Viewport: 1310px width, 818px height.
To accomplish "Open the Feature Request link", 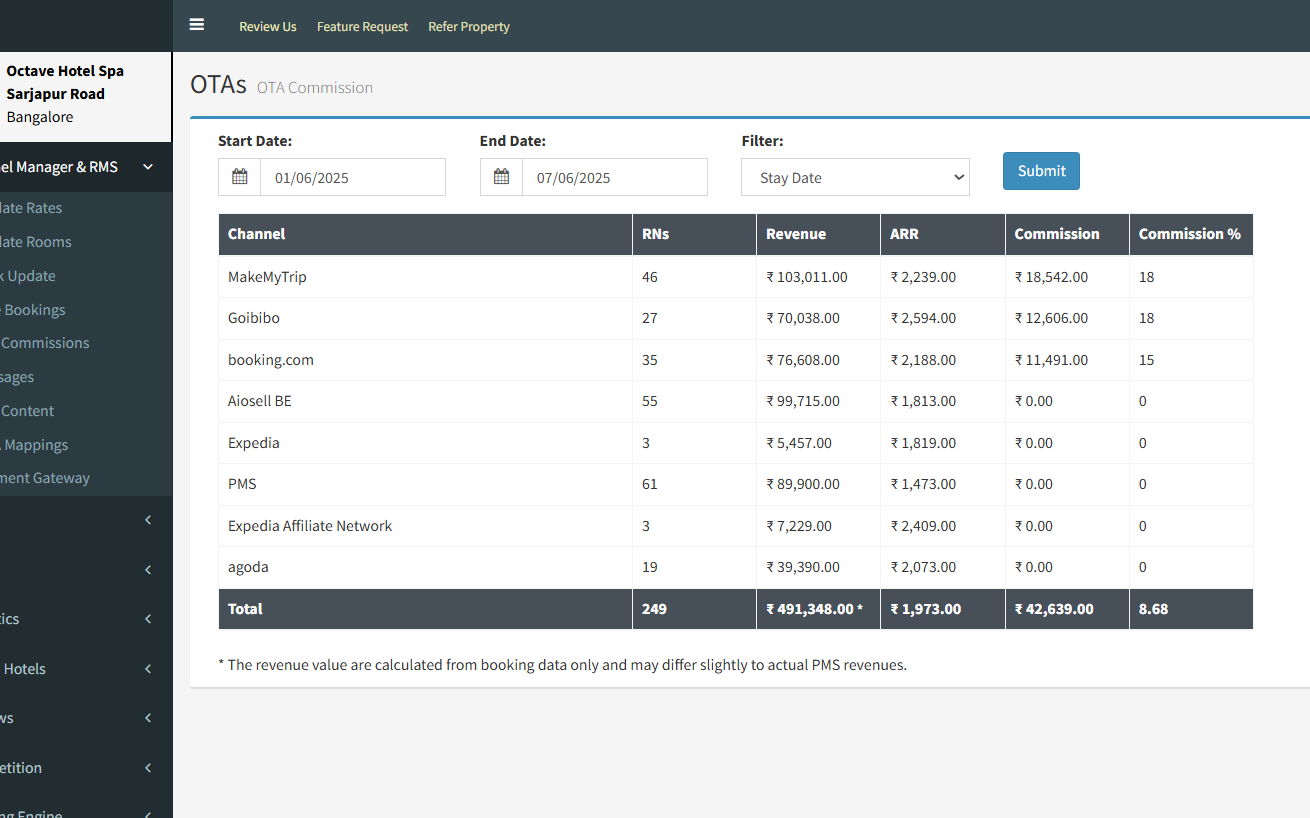I will click(362, 27).
